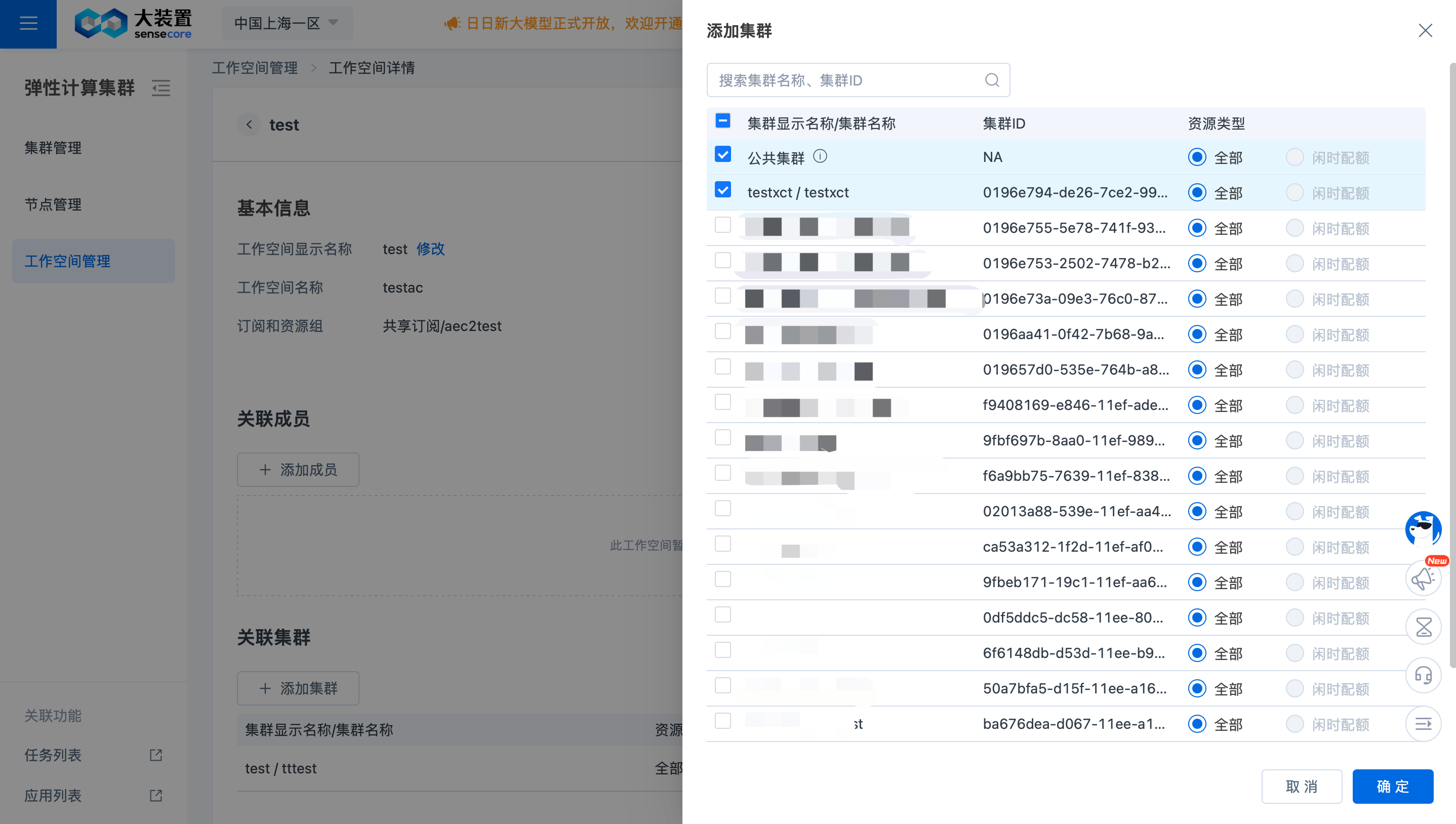Image resolution: width=1456 pixels, height=824 pixels.
Task: Click the search magnifier icon
Action: coord(992,80)
